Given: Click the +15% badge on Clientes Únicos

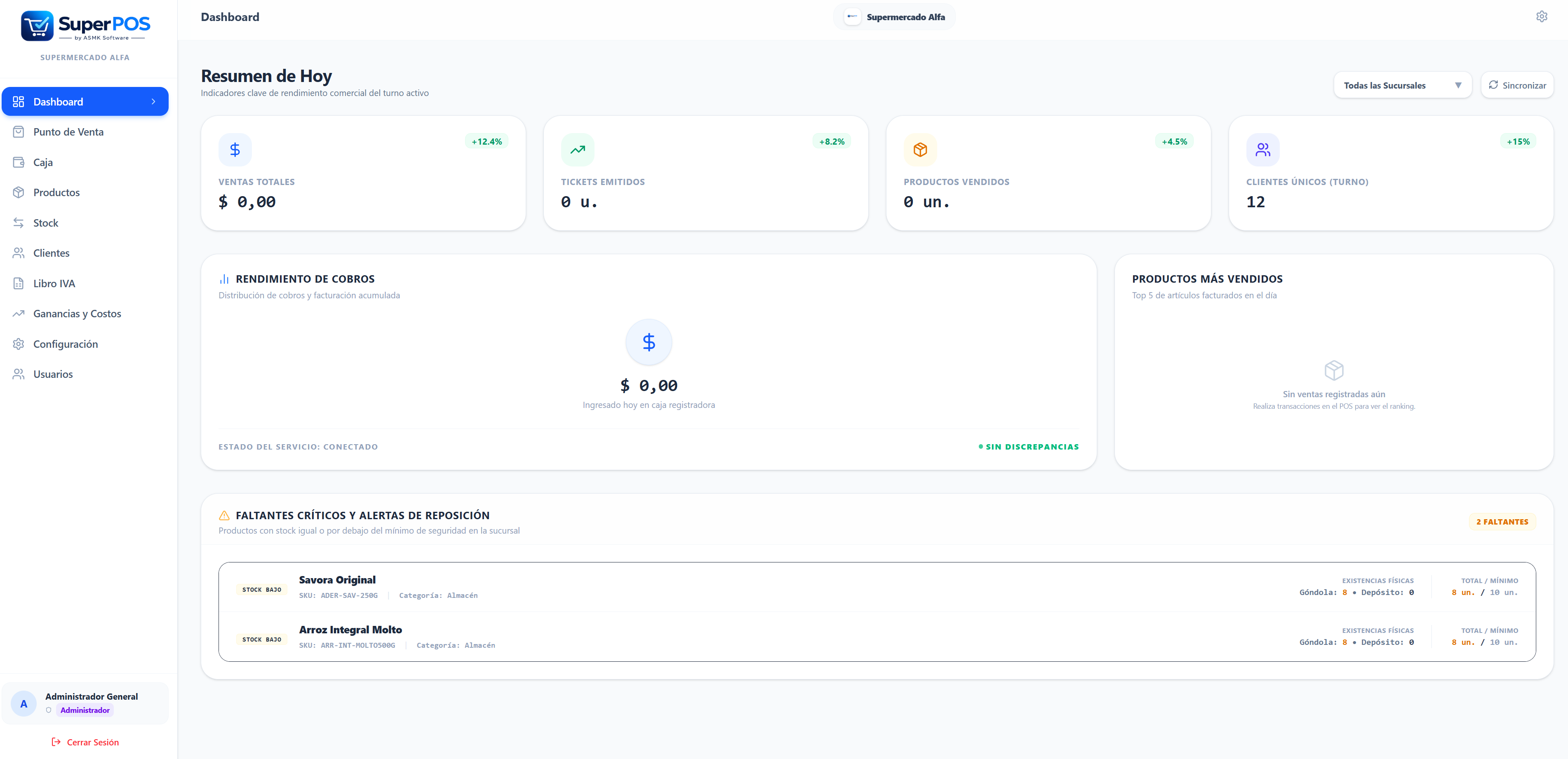Looking at the screenshot, I should 1518,142.
